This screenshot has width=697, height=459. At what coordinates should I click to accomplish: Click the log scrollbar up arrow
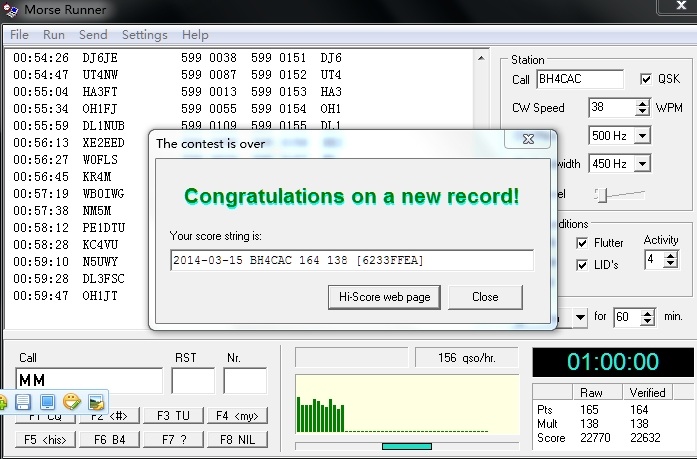coord(481,58)
